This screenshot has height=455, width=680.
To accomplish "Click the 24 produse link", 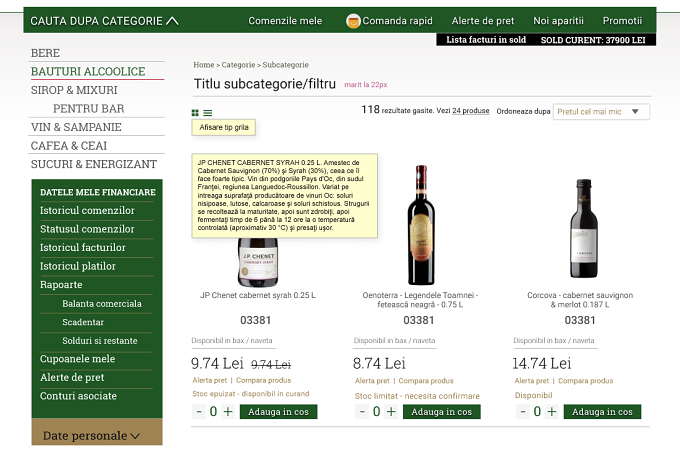I will [x=471, y=111].
